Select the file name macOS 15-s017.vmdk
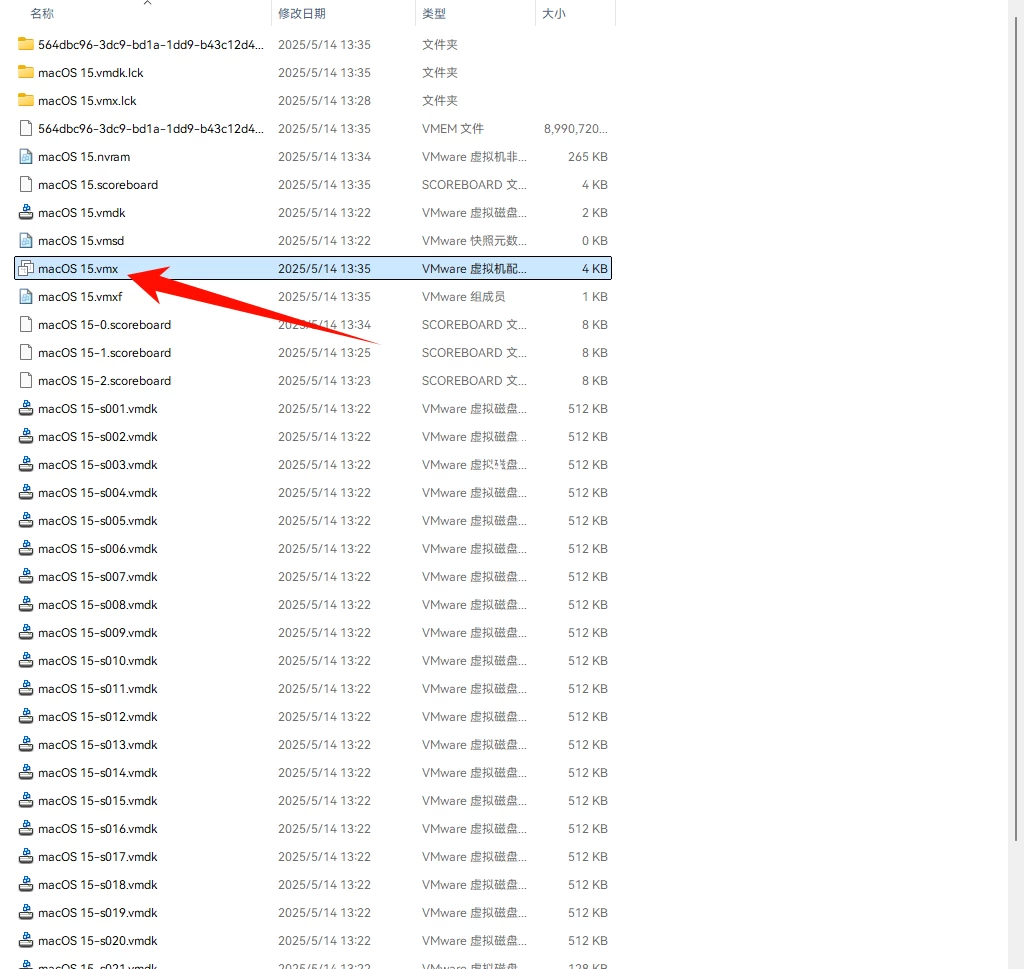 click(97, 857)
